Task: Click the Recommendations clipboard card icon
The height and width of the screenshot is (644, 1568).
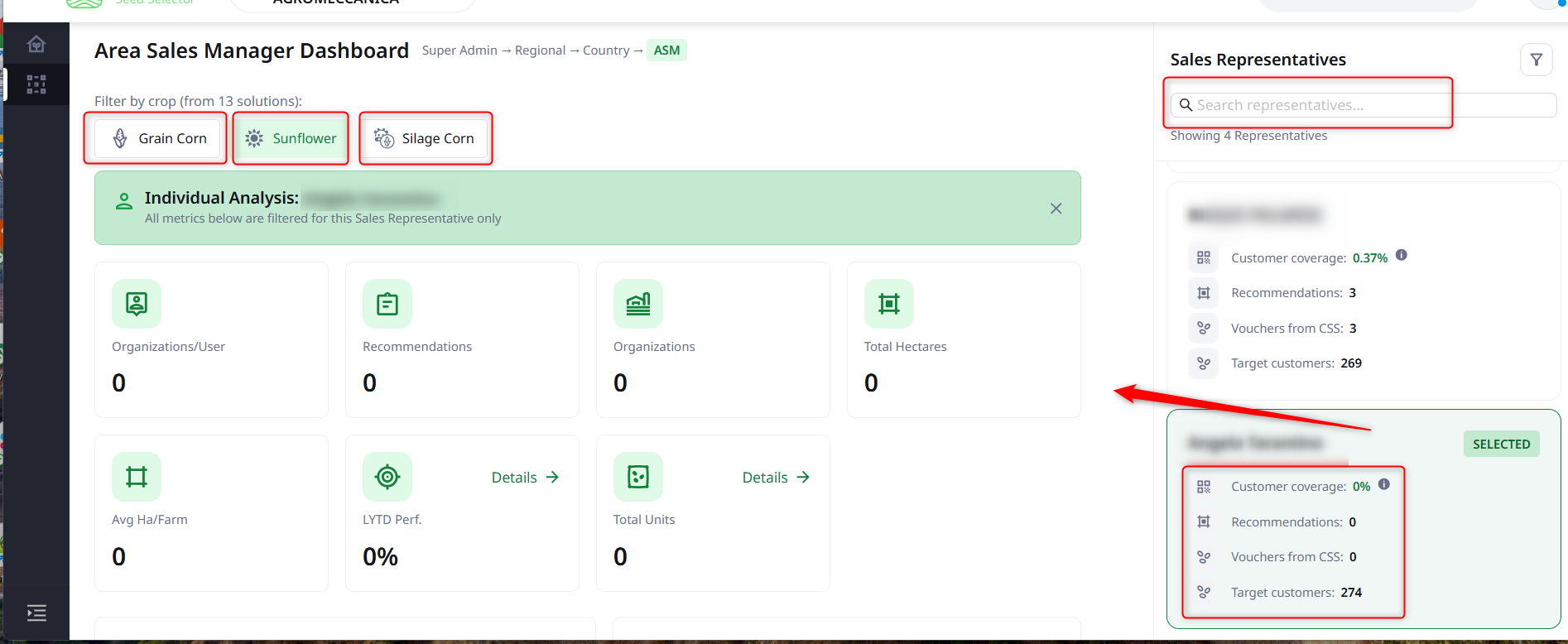Action: (387, 304)
